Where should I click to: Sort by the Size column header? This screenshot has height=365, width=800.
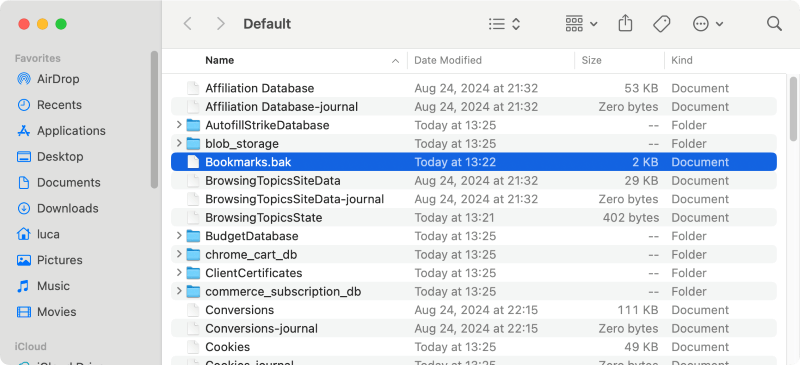coord(591,60)
